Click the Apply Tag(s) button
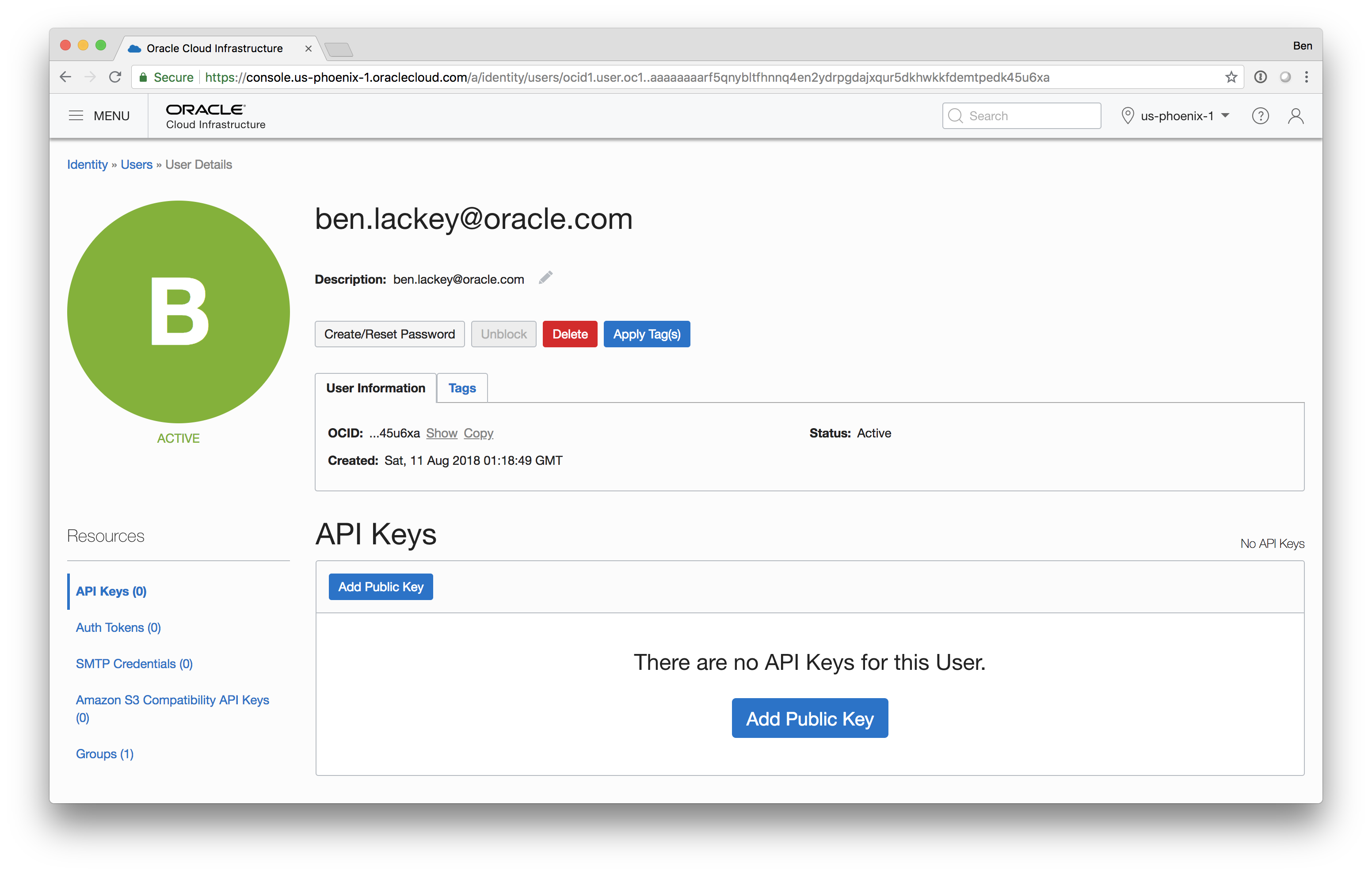This screenshot has height=874, width=1372. click(x=646, y=334)
